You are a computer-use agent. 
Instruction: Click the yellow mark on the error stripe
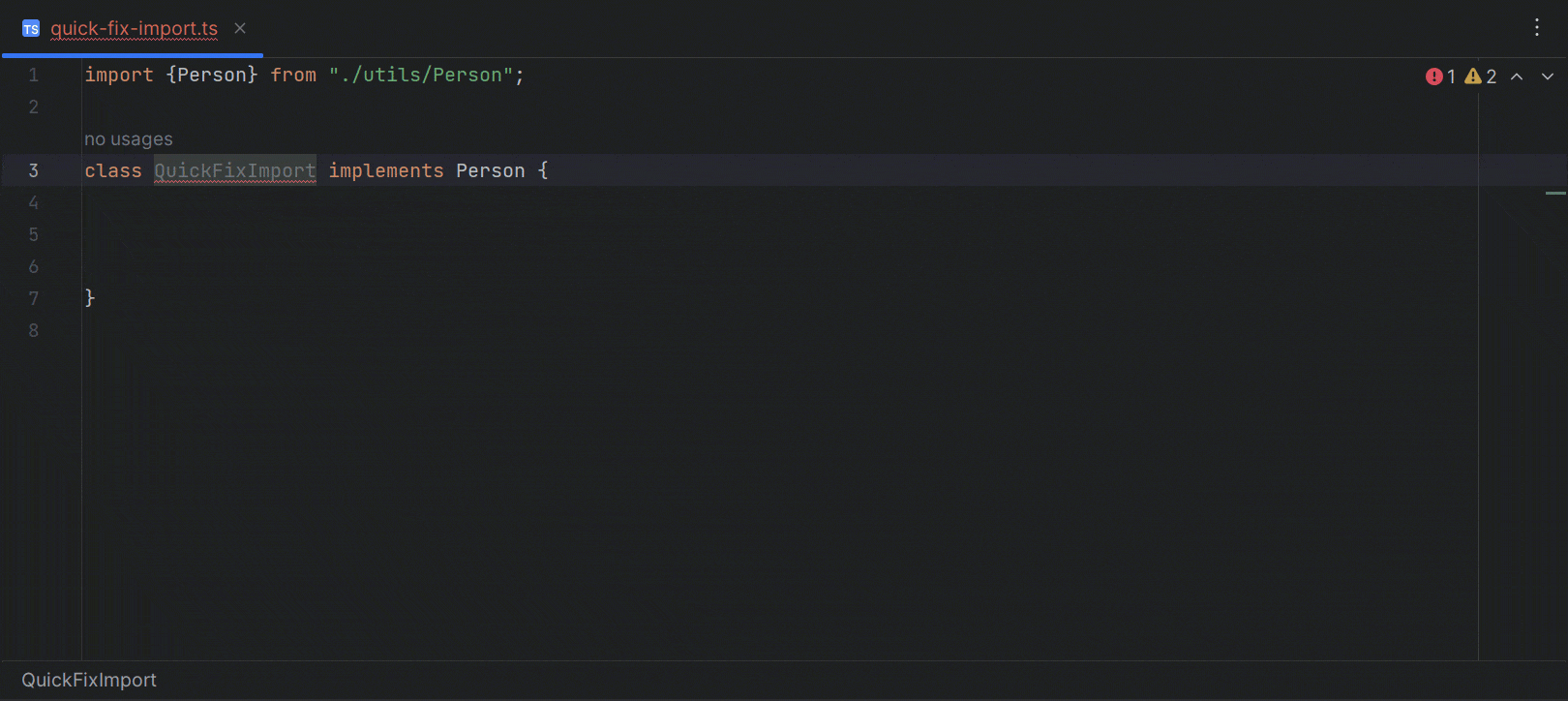click(x=1555, y=193)
